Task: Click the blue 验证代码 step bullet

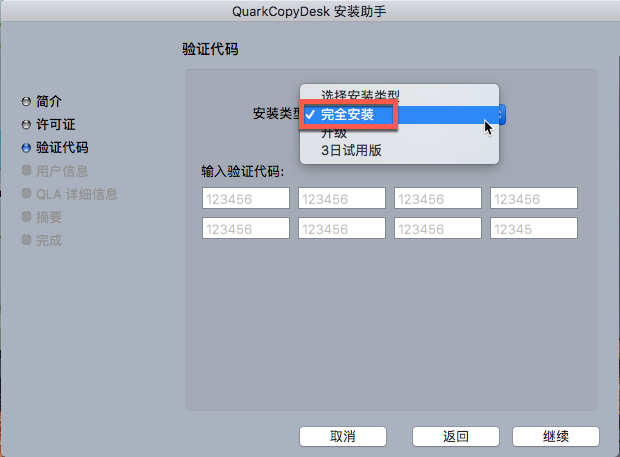Action: [26, 148]
